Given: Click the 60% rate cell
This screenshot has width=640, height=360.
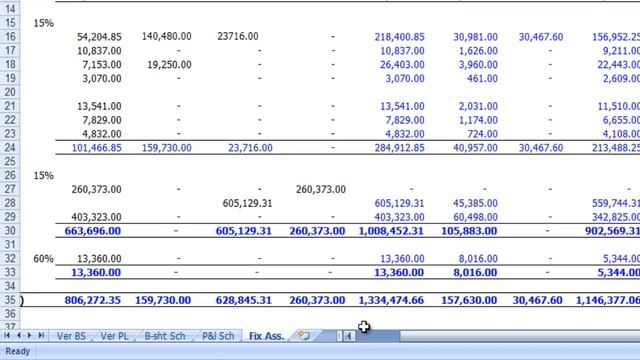Looking at the screenshot, I should click(x=43, y=259).
